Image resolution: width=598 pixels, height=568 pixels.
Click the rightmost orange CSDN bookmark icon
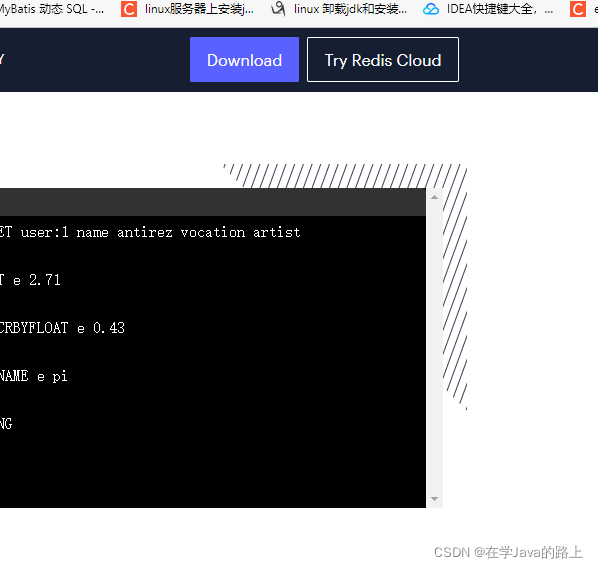[x=578, y=9]
